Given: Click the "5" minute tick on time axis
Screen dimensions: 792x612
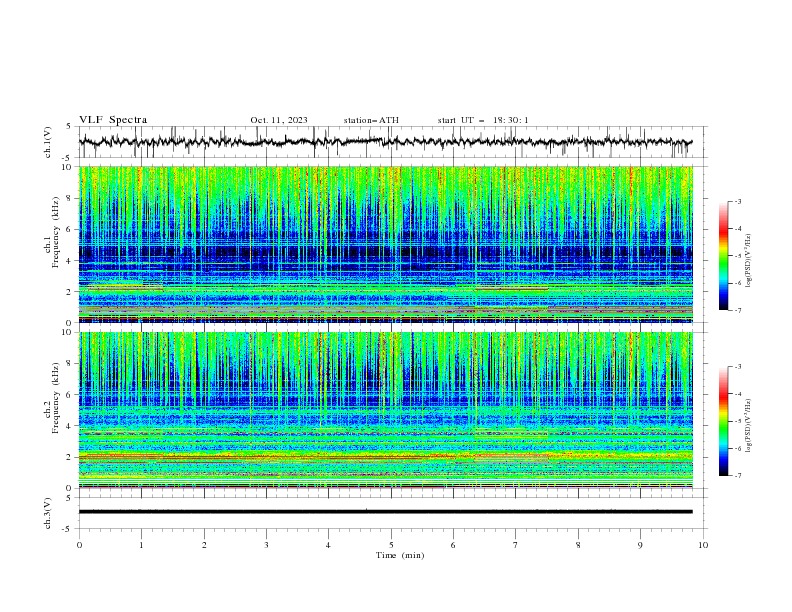Looking at the screenshot, I should (391, 545).
